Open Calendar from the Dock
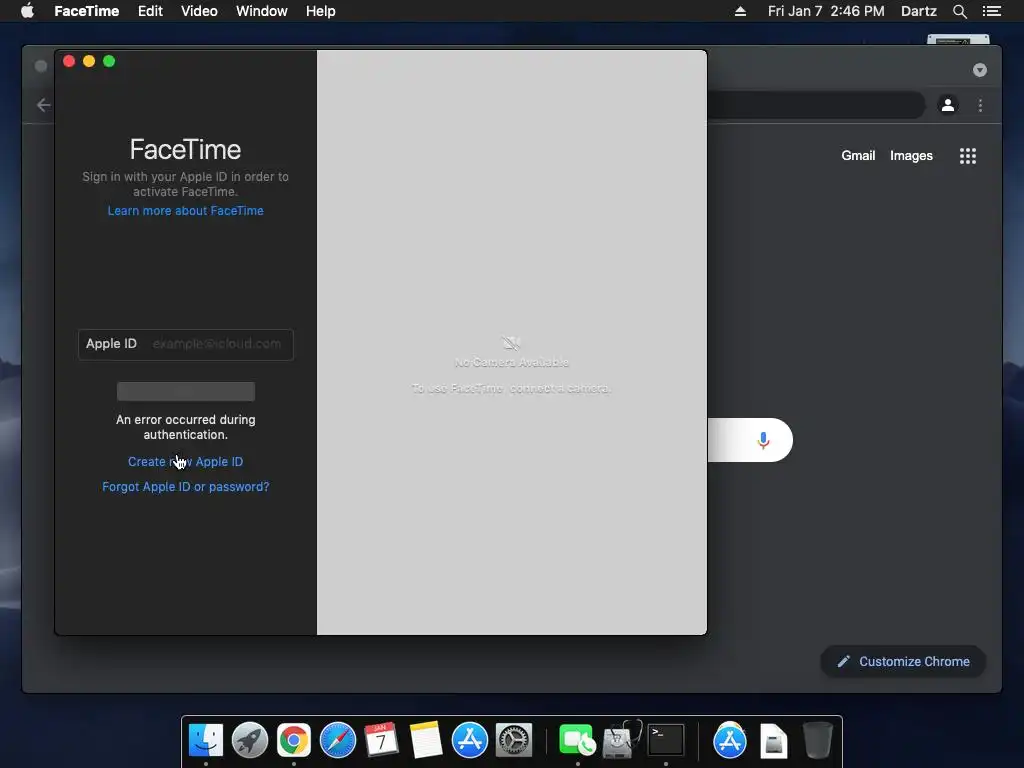Image resolution: width=1024 pixels, height=768 pixels. pos(381,741)
